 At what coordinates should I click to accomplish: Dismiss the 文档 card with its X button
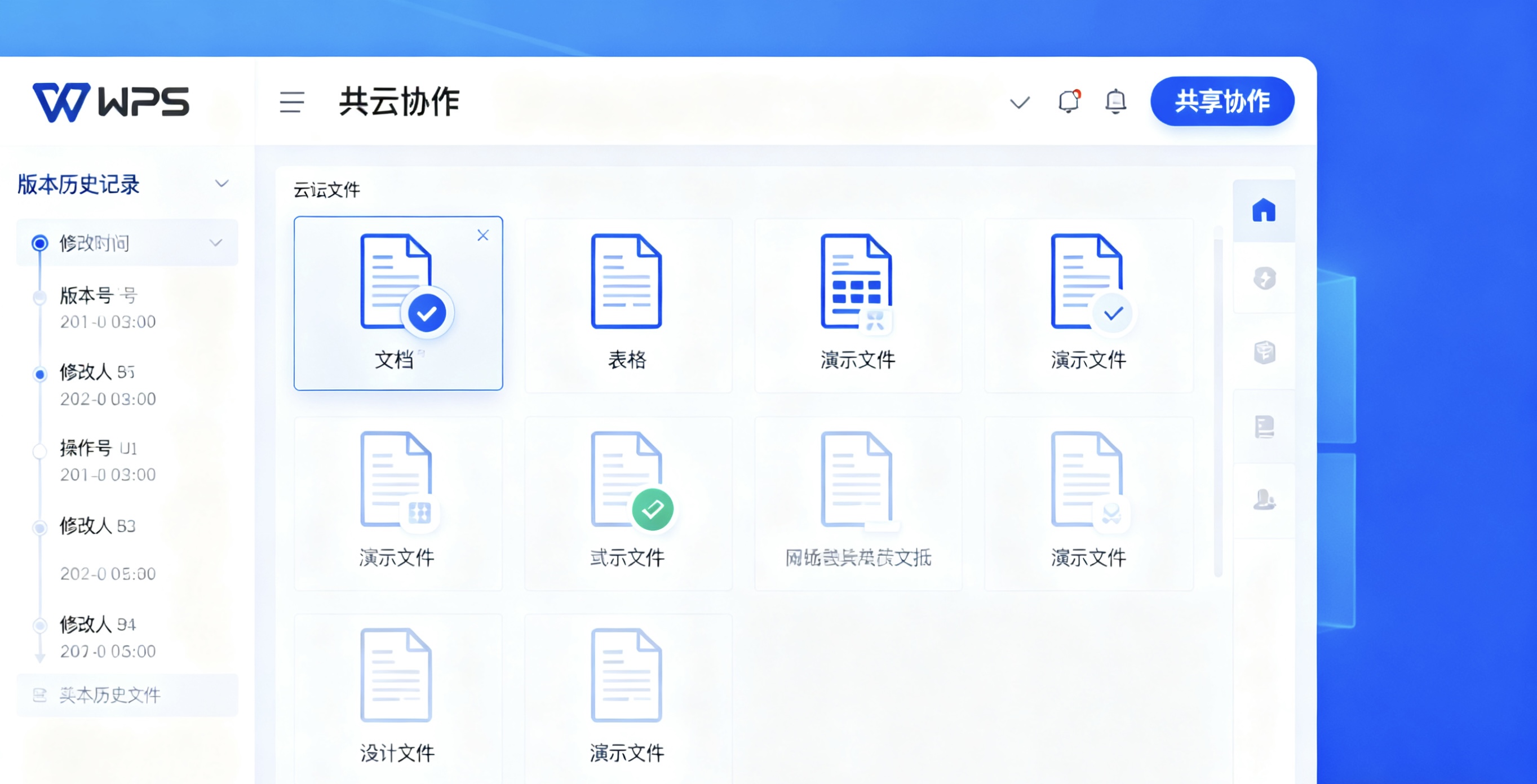482,235
